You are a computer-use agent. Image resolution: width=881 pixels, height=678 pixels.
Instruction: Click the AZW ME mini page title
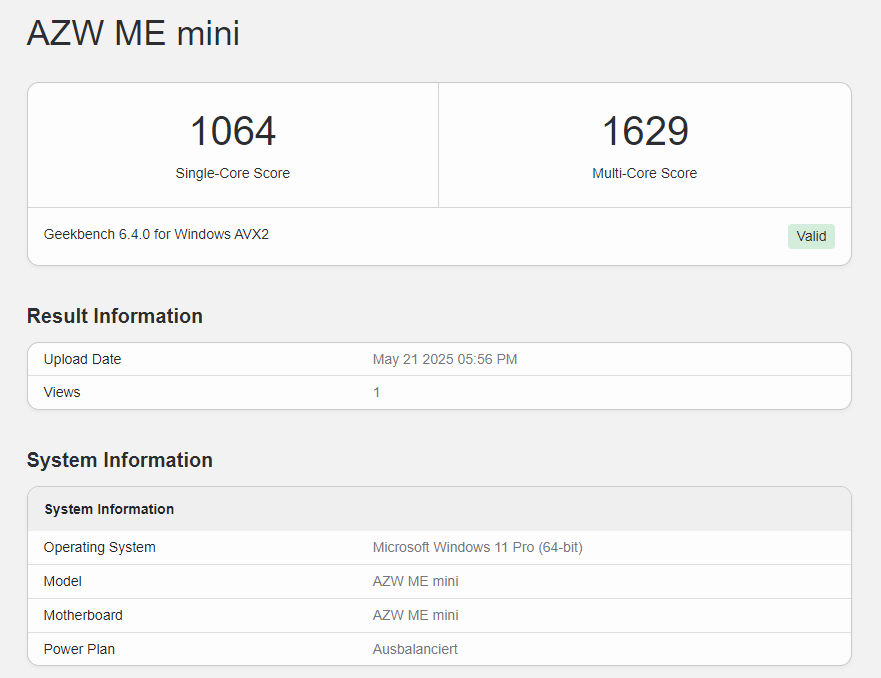click(x=133, y=33)
